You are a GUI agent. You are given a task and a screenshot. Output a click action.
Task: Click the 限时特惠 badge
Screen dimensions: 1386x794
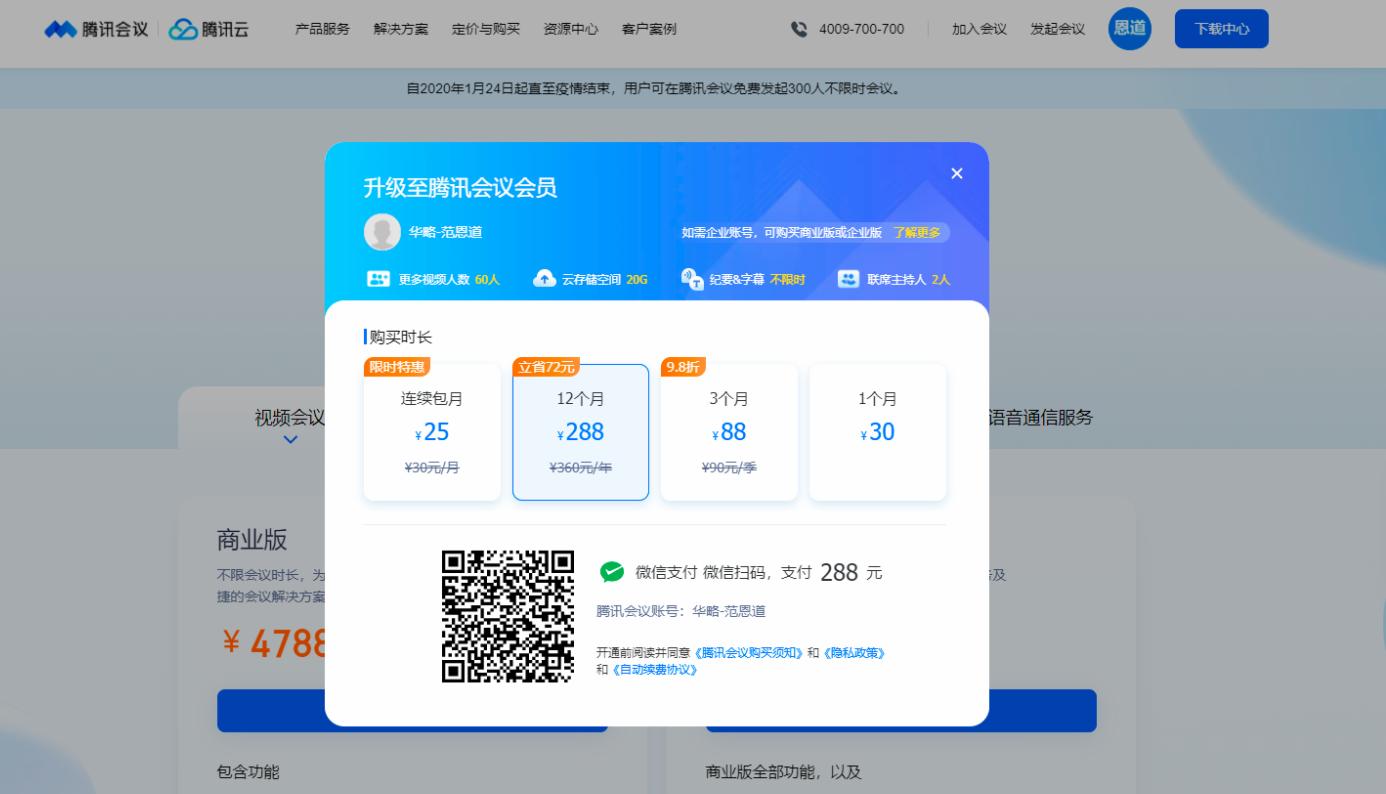point(397,367)
